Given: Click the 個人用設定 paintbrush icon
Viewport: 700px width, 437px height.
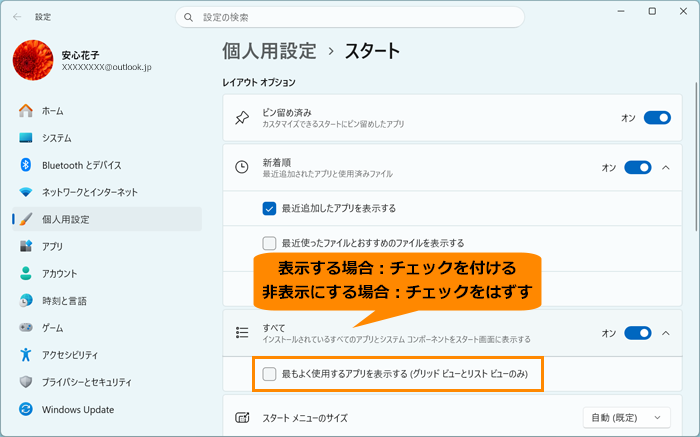Looking at the screenshot, I should [x=26, y=219].
